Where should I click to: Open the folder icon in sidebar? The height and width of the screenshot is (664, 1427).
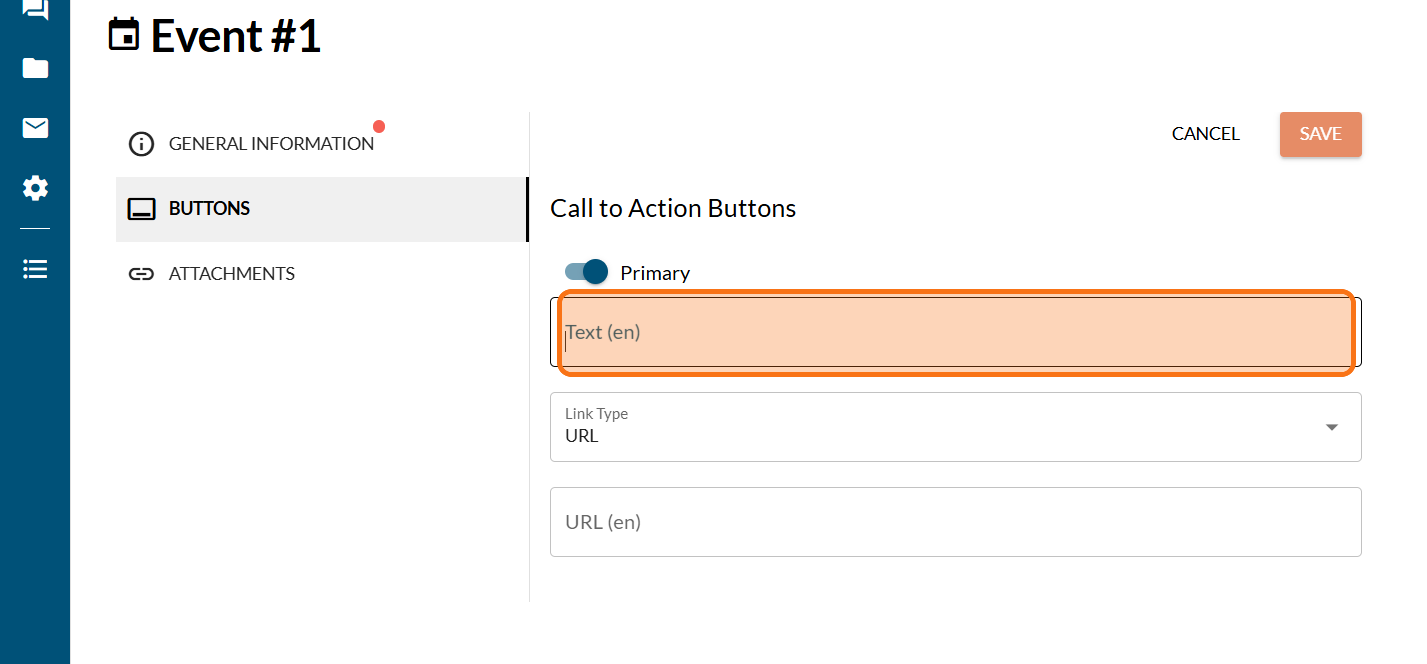pyautogui.click(x=35, y=68)
